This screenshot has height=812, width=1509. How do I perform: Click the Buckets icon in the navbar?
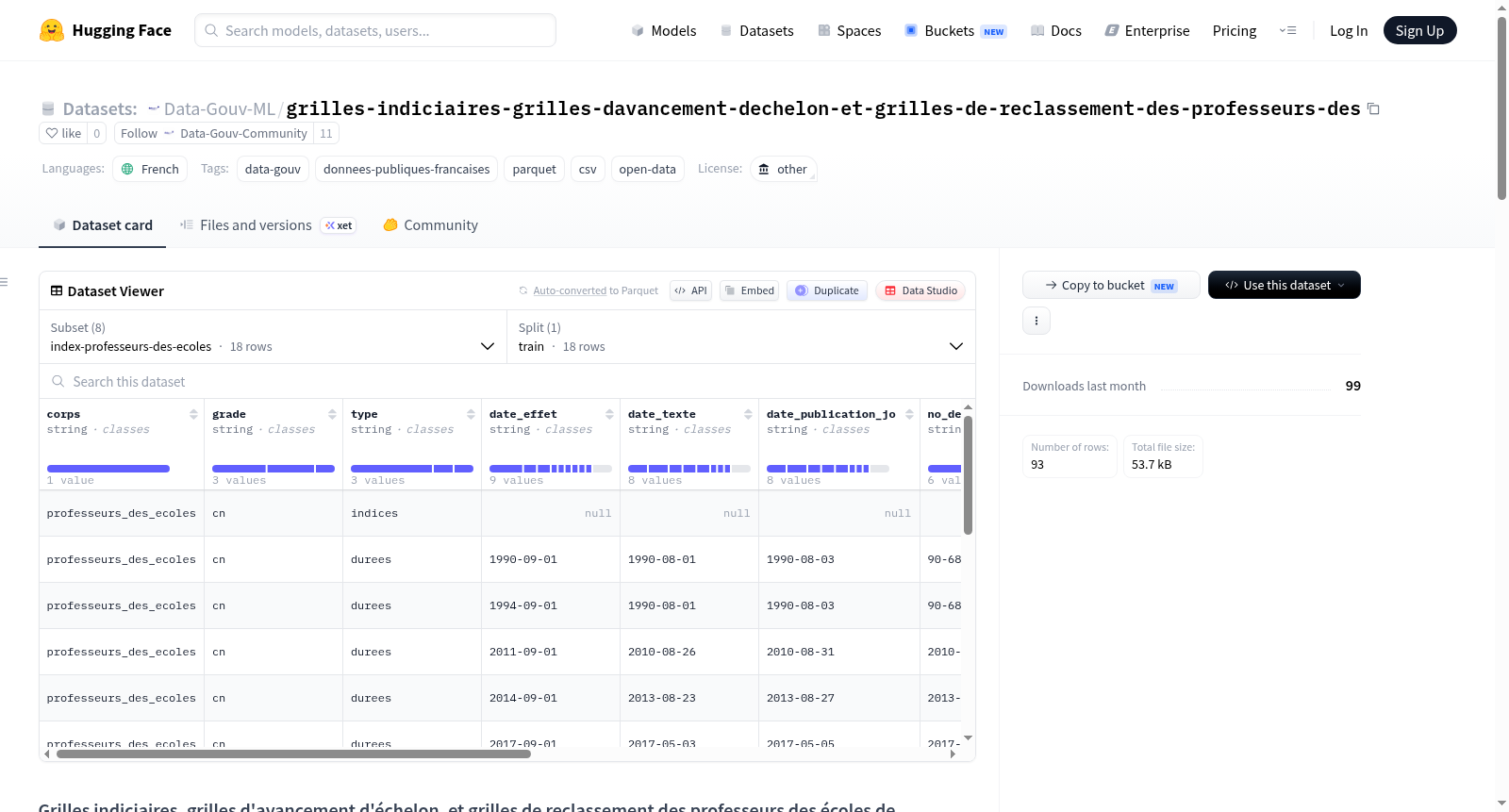911,30
